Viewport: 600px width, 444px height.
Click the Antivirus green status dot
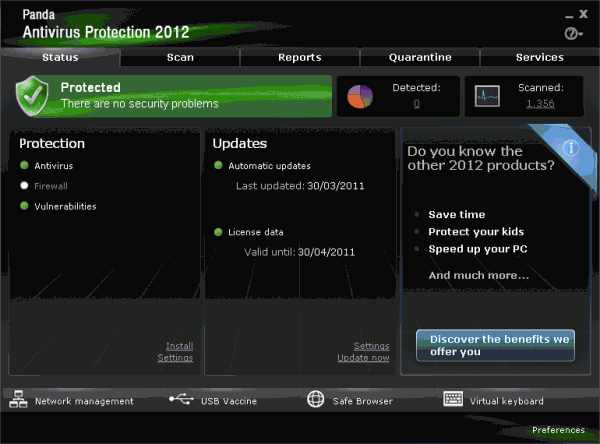(24, 165)
